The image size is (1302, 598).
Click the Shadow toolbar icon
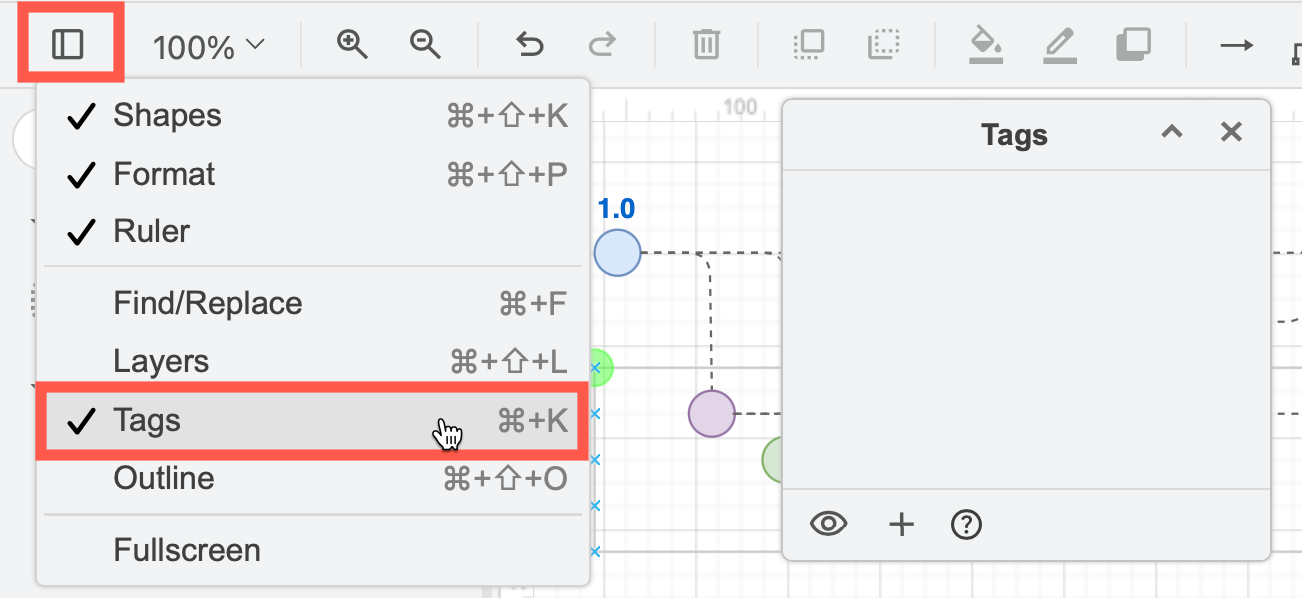tap(1134, 44)
